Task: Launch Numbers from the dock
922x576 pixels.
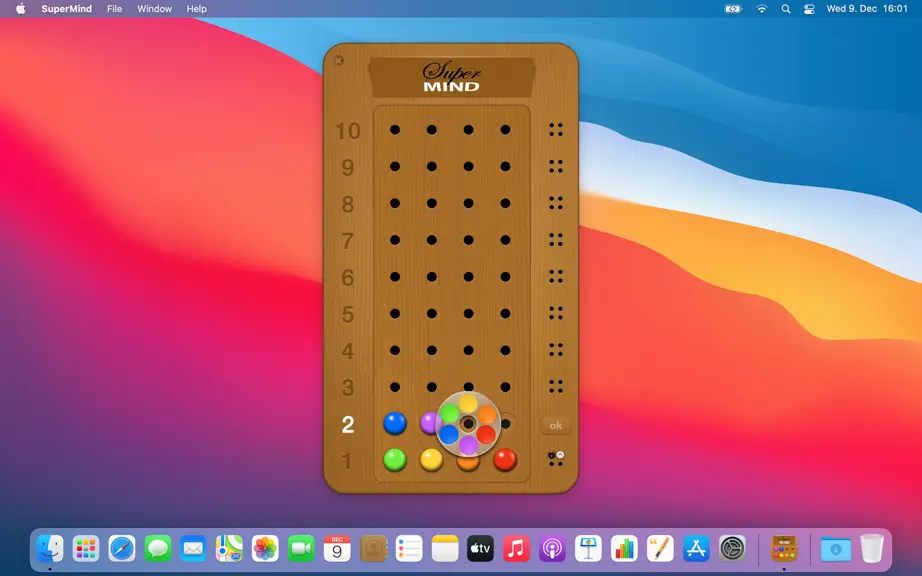Action: pyautogui.click(x=624, y=549)
